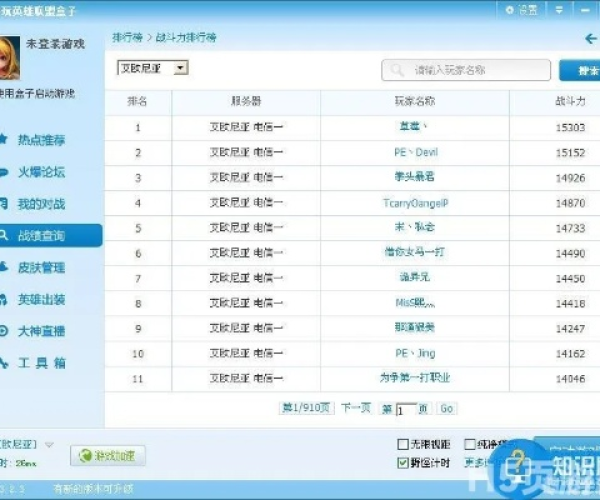Screen dimensions: 600x500
Task: Click the 排名 column header
Action: point(137,101)
